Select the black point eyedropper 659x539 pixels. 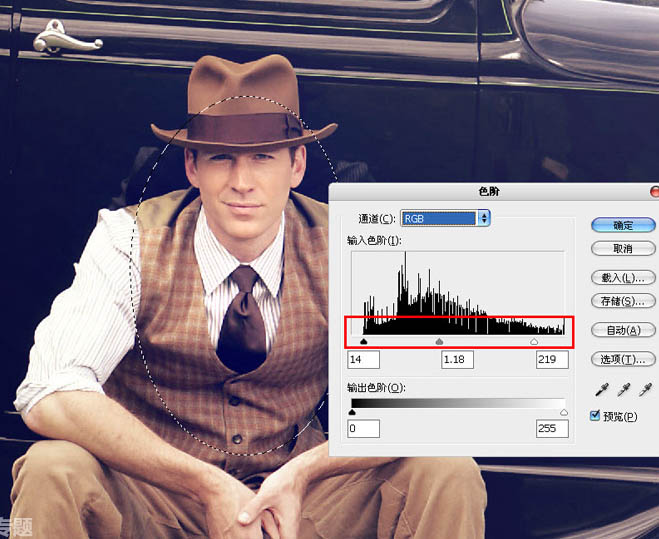tap(600, 390)
